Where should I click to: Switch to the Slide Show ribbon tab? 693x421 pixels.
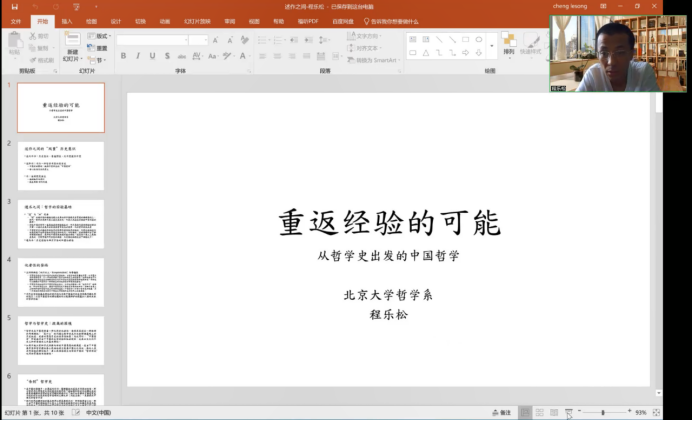click(x=194, y=21)
